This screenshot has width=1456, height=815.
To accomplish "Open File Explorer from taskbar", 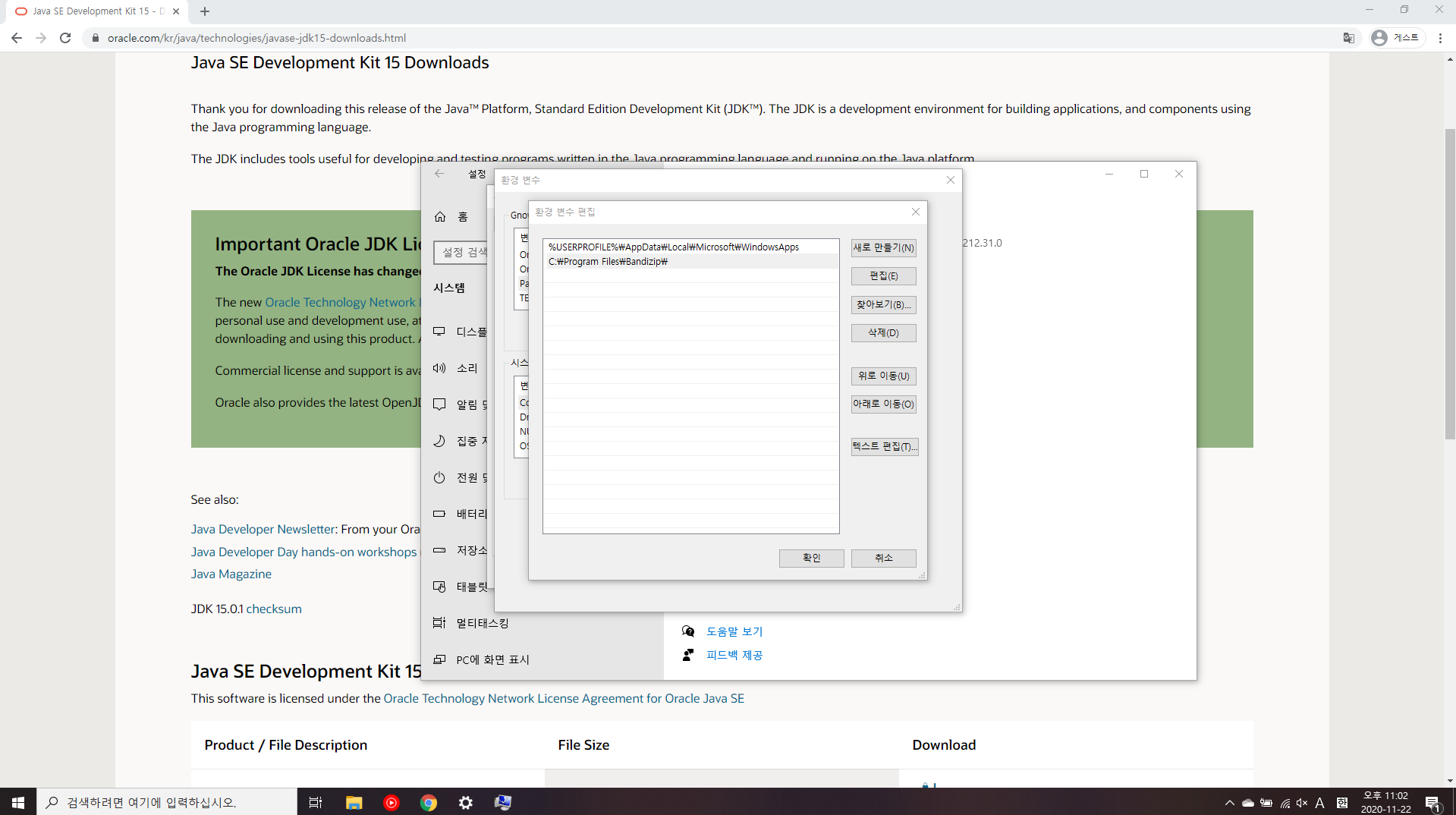I will pyautogui.click(x=354, y=802).
